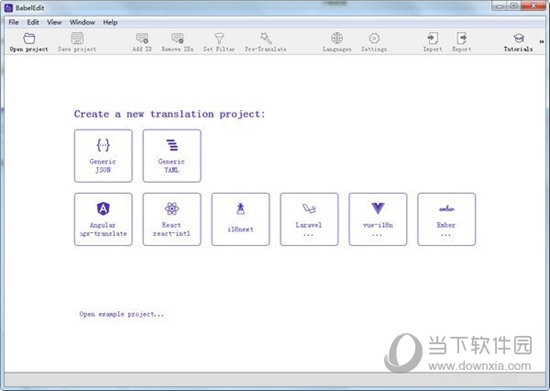This screenshot has width=550, height=391.
Task: Start an Angular ngx-translate project
Action: point(103,219)
